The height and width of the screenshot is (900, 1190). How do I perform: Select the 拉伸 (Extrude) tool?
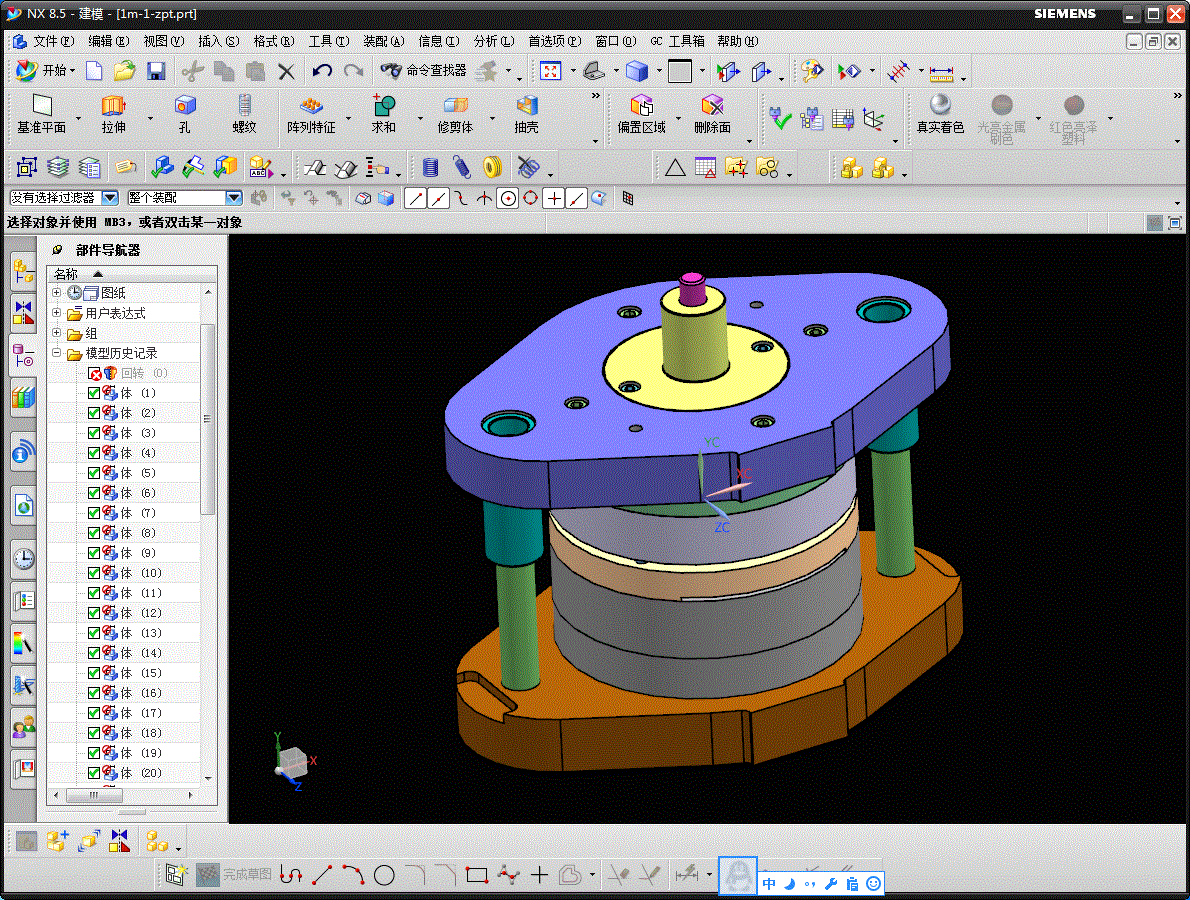pyautogui.click(x=114, y=114)
